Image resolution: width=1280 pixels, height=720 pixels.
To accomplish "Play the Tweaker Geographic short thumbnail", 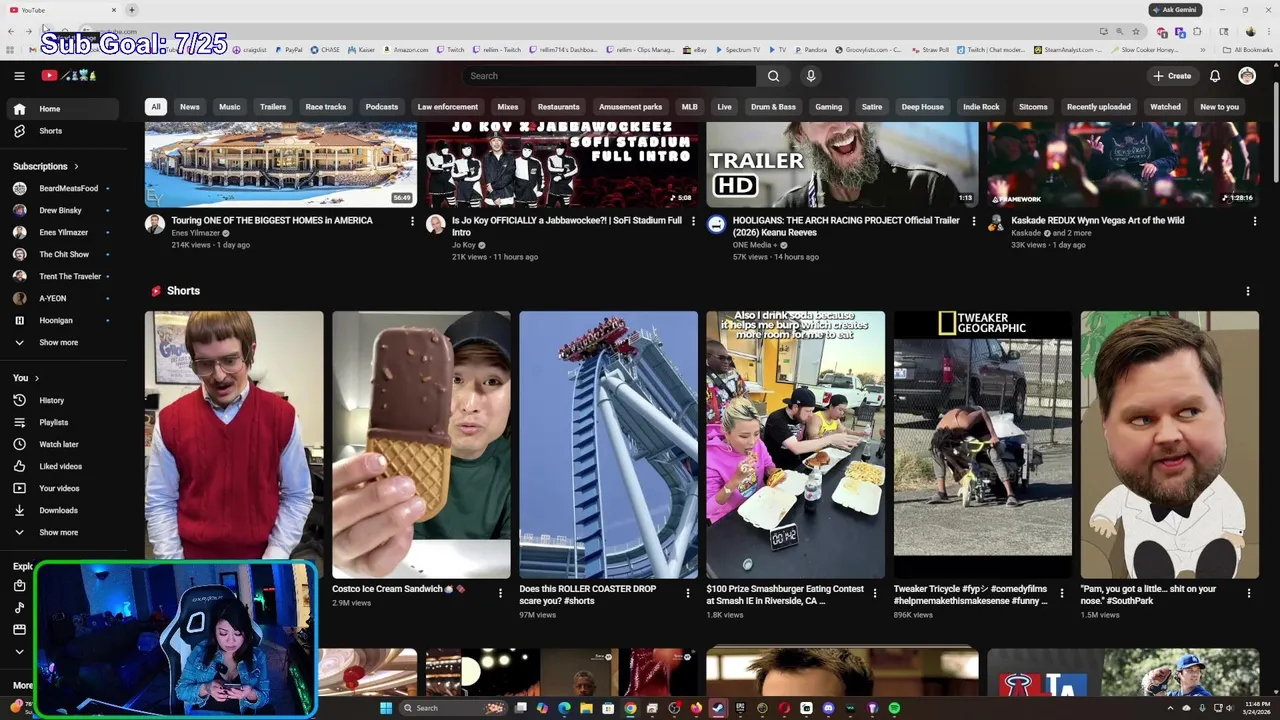I will (x=982, y=444).
